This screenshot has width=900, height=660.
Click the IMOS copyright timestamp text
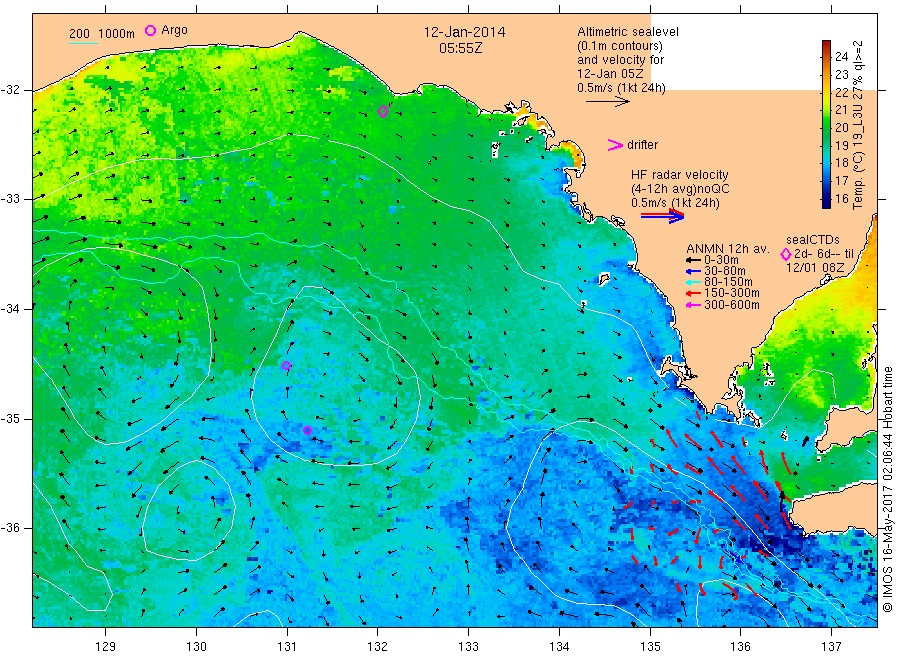pos(888,489)
